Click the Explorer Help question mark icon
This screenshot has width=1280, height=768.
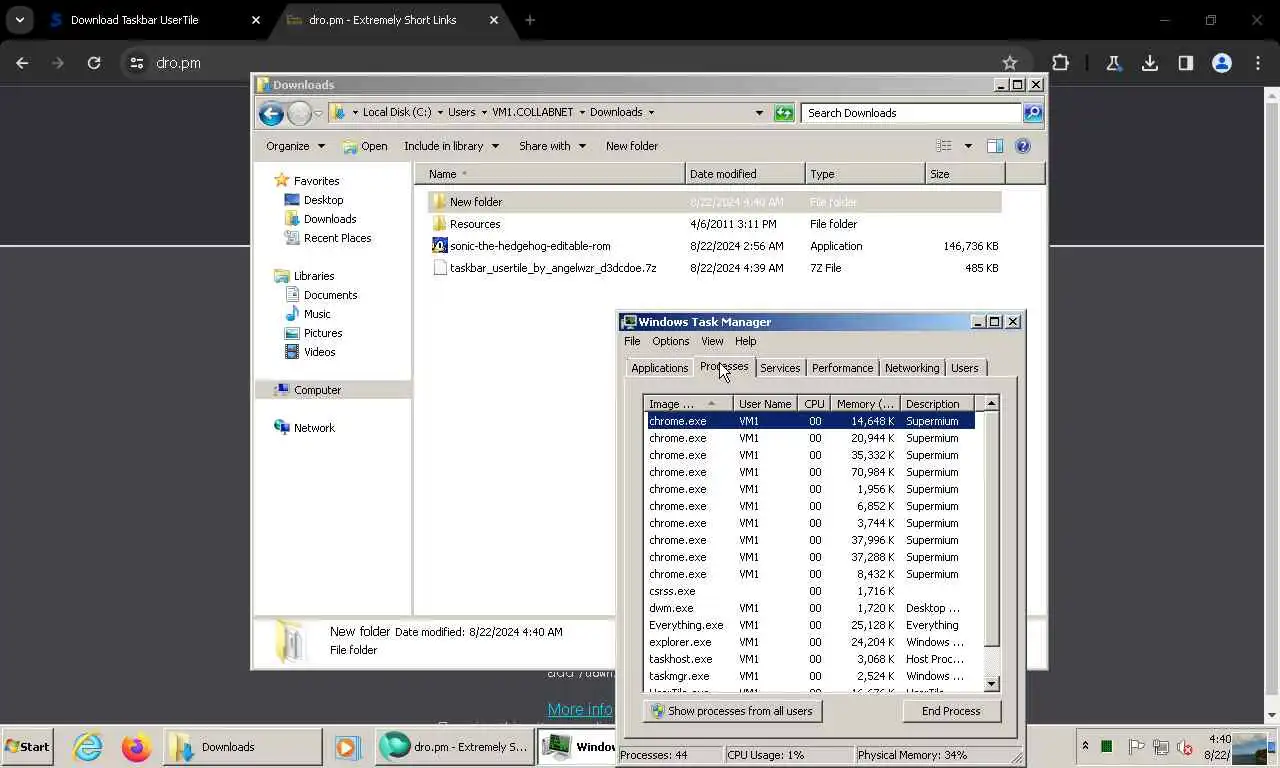coord(1023,146)
